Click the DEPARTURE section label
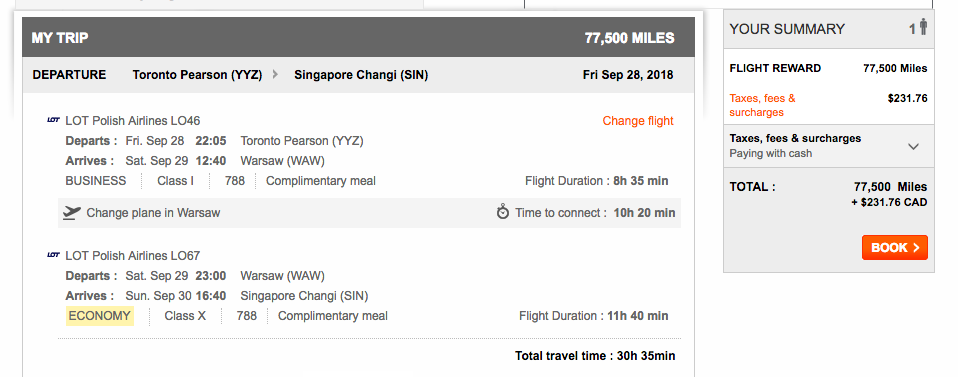Viewport: 958px width, 377px height. coord(69,75)
